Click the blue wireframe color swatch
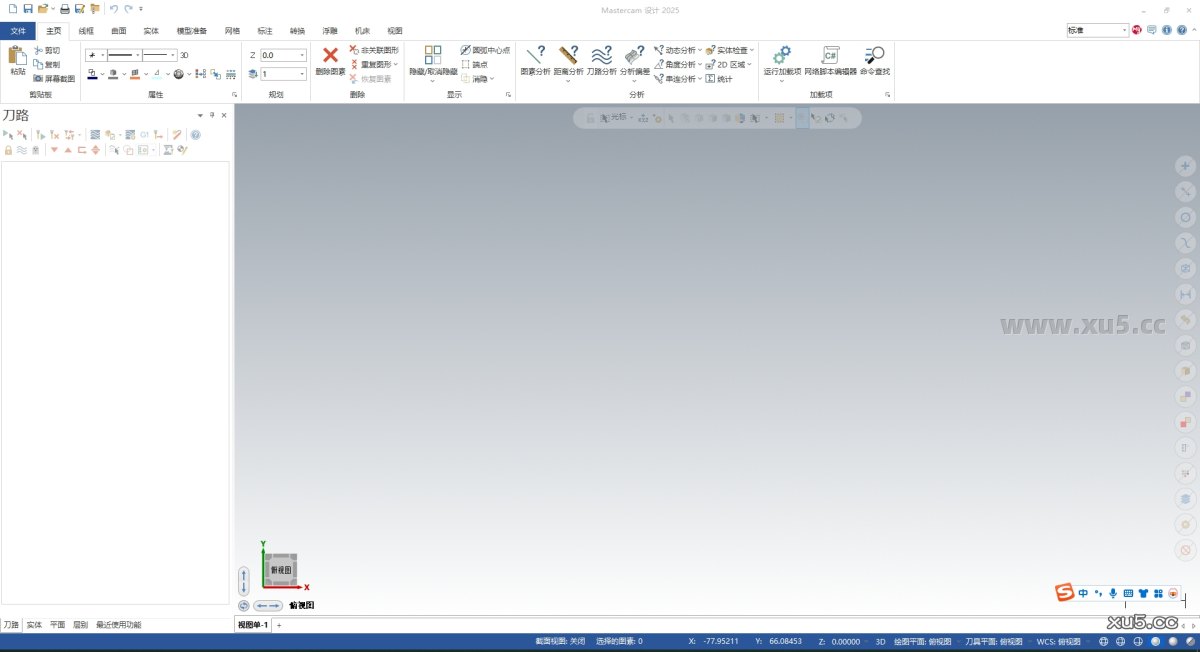Screen dimensions: 1200x652 [x=92, y=74]
